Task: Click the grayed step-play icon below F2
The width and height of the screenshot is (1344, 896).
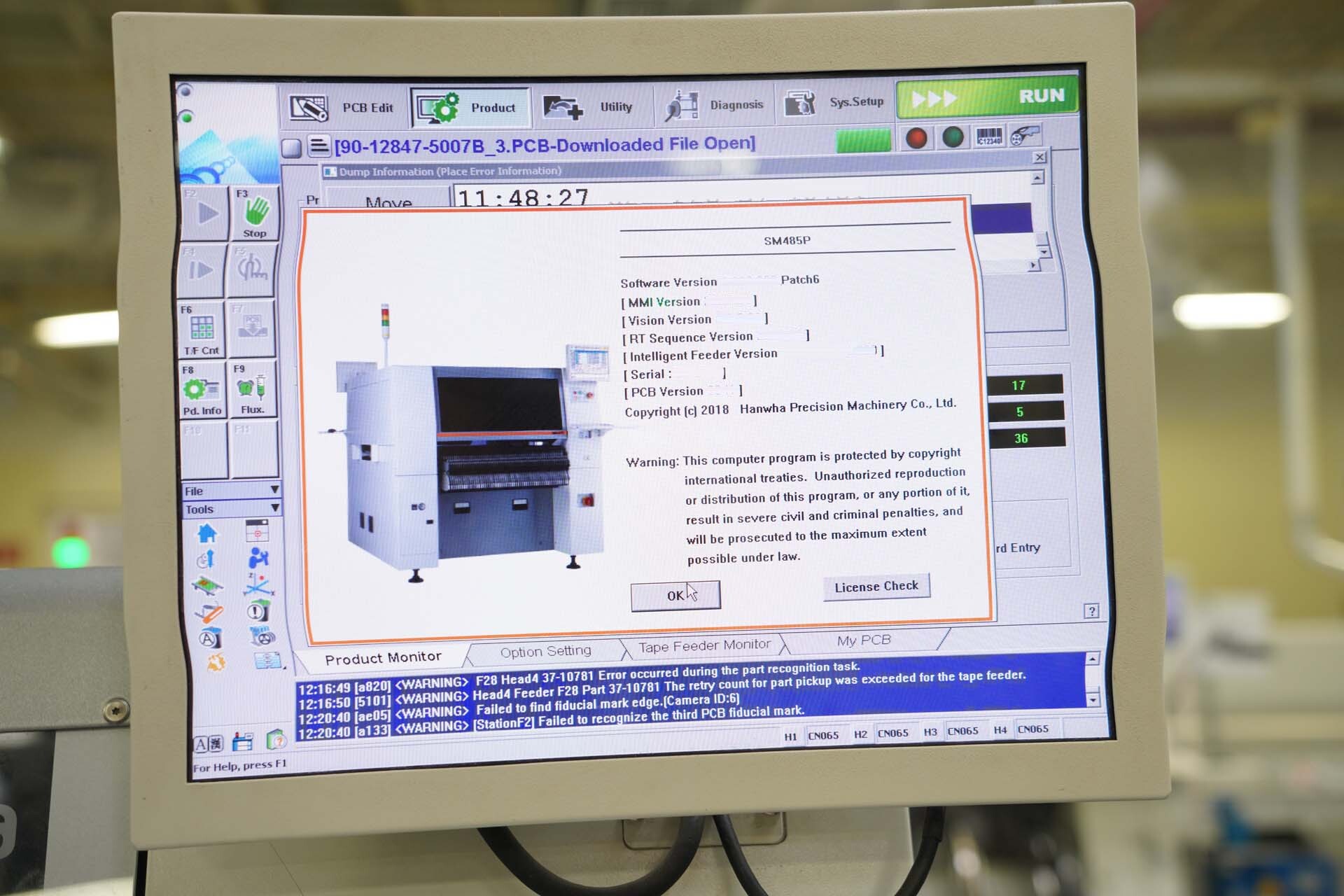Action: [x=202, y=271]
